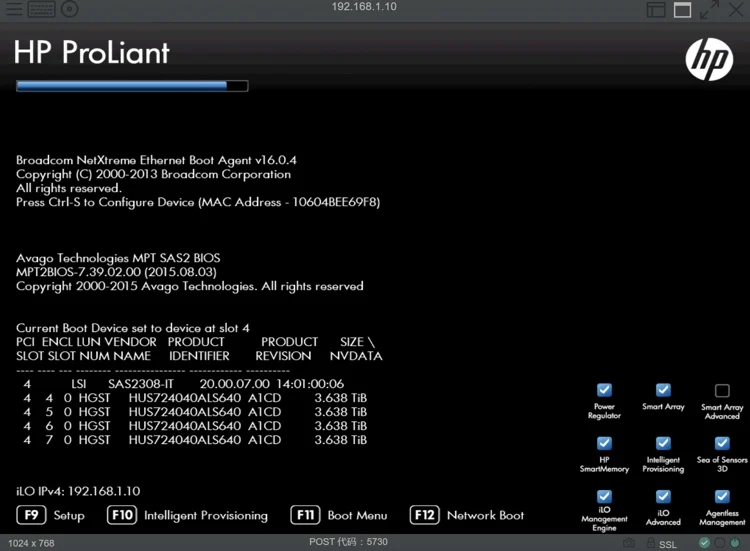The width and height of the screenshot is (750, 551).
Task: Toggle the Power Regulator checkbox
Action: (x=604, y=390)
